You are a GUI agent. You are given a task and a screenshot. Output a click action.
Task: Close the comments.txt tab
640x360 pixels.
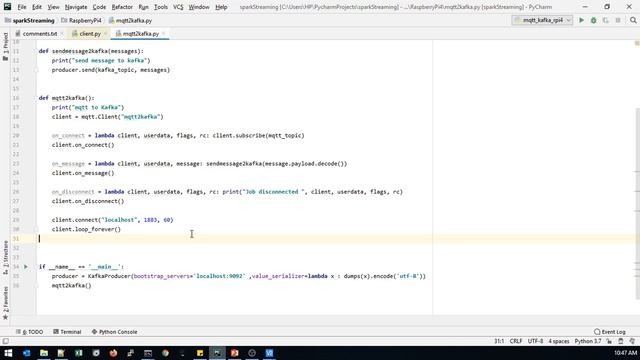pyautogui.click(x=62, y=33)
